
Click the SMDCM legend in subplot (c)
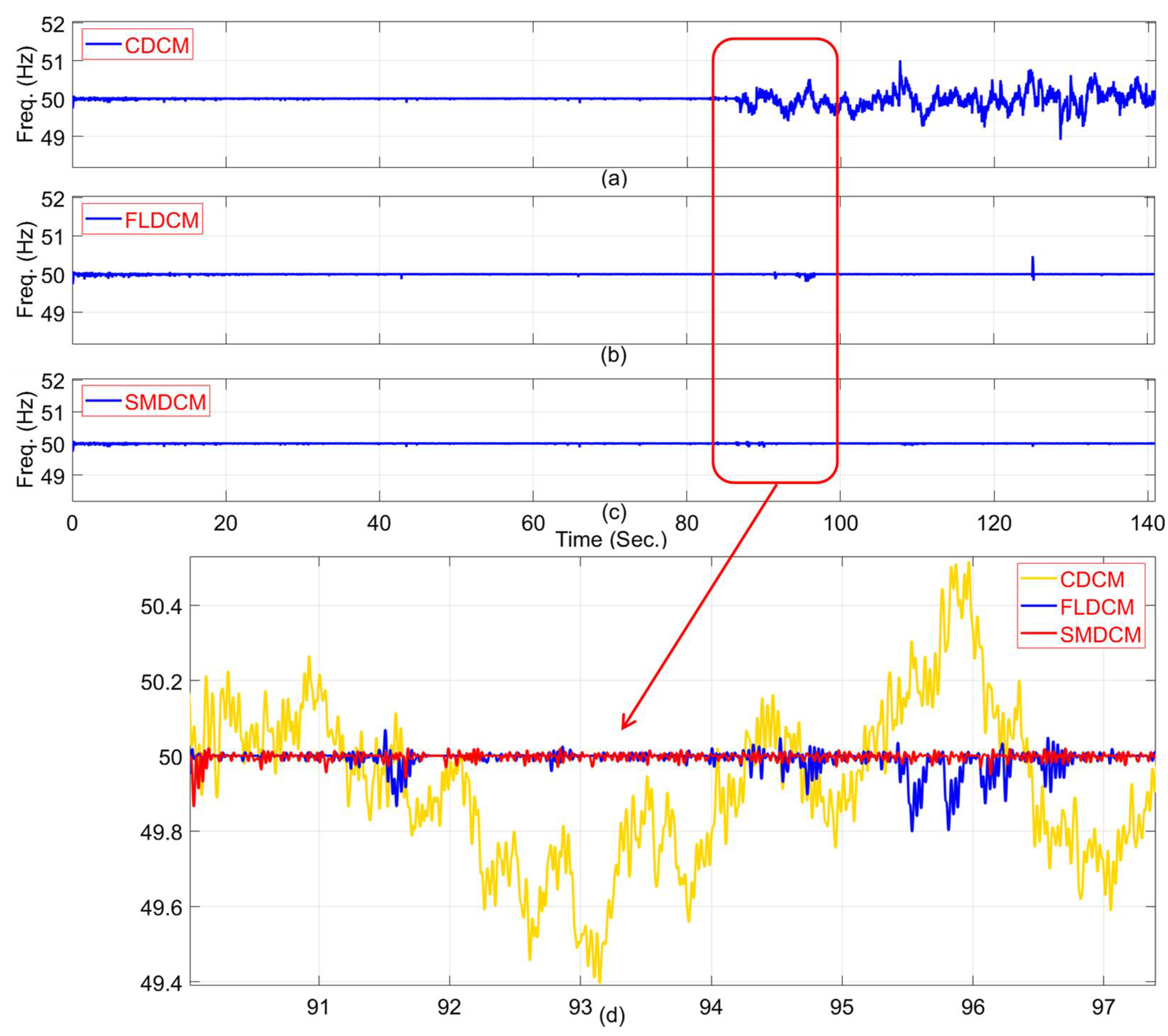(x=146, y=401)
